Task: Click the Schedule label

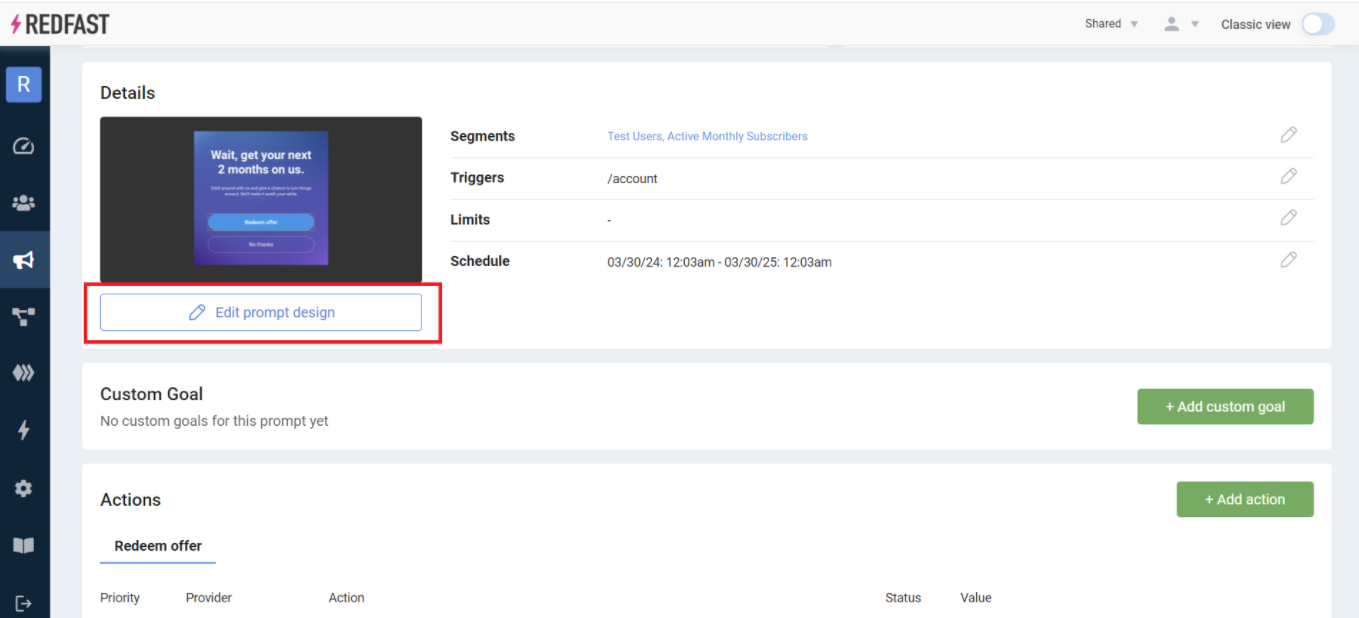Action: point(480,261)
